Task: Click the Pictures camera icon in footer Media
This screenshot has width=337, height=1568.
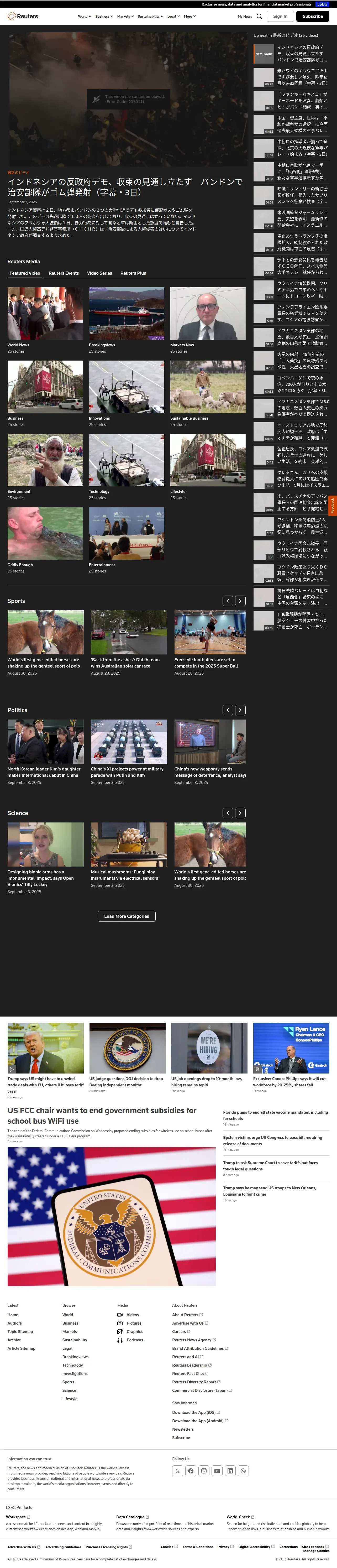Action: coord(120,1323)
